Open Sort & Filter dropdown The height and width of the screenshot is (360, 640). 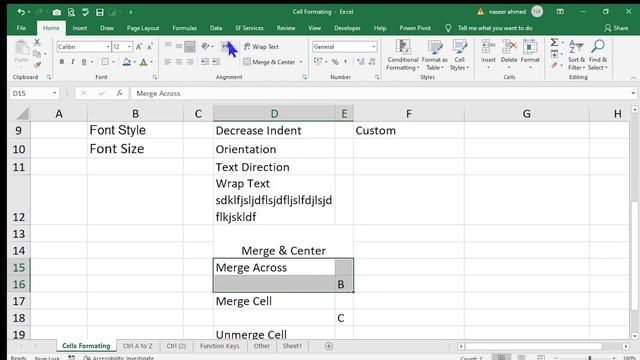click(576, 55)
